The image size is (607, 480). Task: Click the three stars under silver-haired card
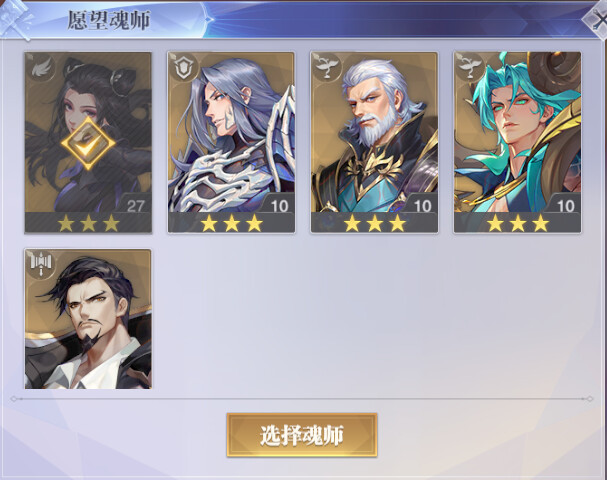click(x=231, y=223)
